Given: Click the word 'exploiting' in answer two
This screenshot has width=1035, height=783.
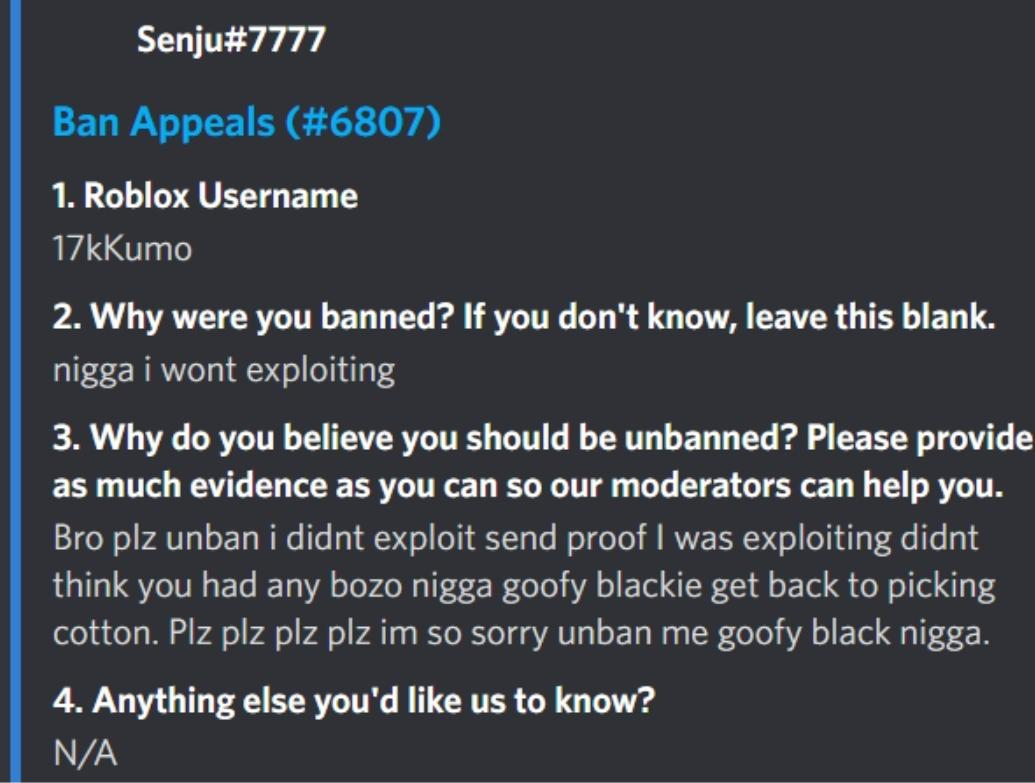Looking at the screenshot, I should click(320, 371).
